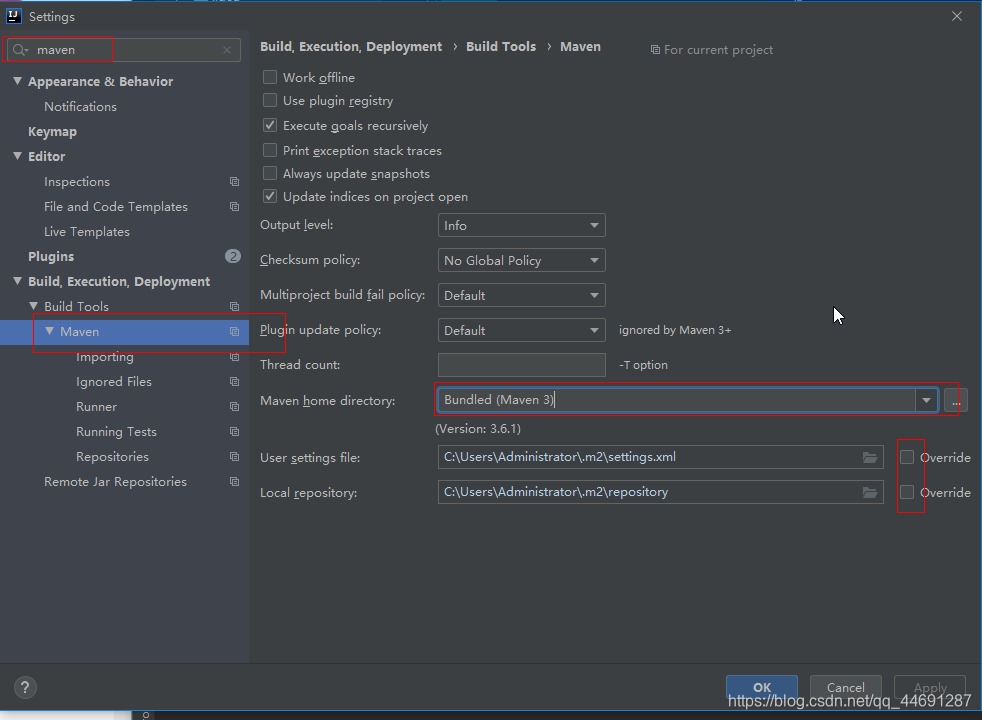Click the project-level icon beside Ignored Files
This screenshot has width=982, height=720.
click(x=234, y=382)
